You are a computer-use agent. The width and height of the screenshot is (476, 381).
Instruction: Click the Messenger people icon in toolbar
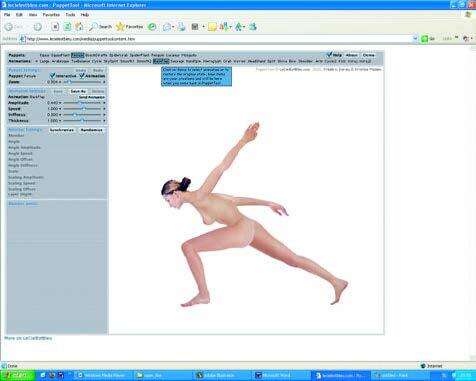click(253, 27)
